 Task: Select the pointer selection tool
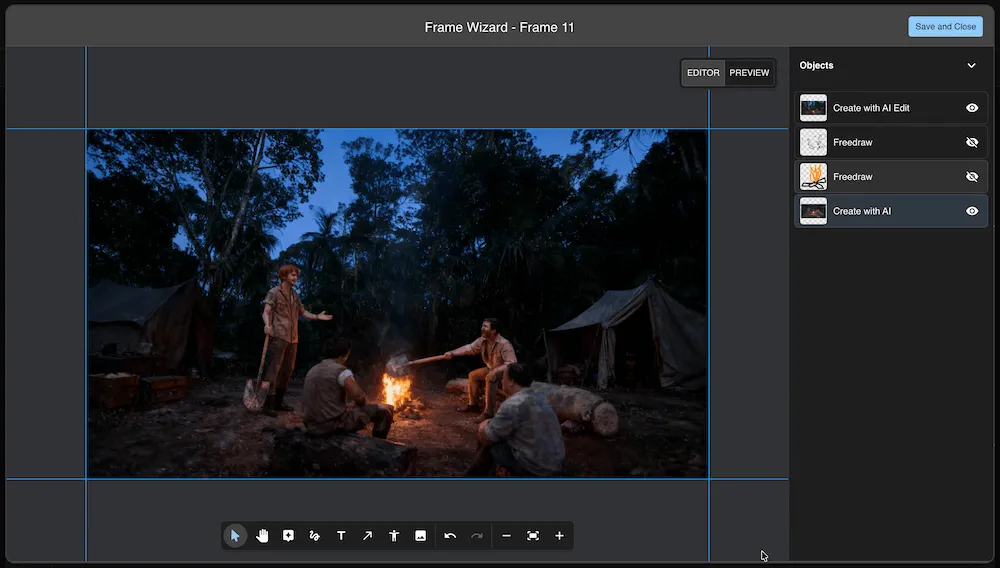(x=235, y=536)
